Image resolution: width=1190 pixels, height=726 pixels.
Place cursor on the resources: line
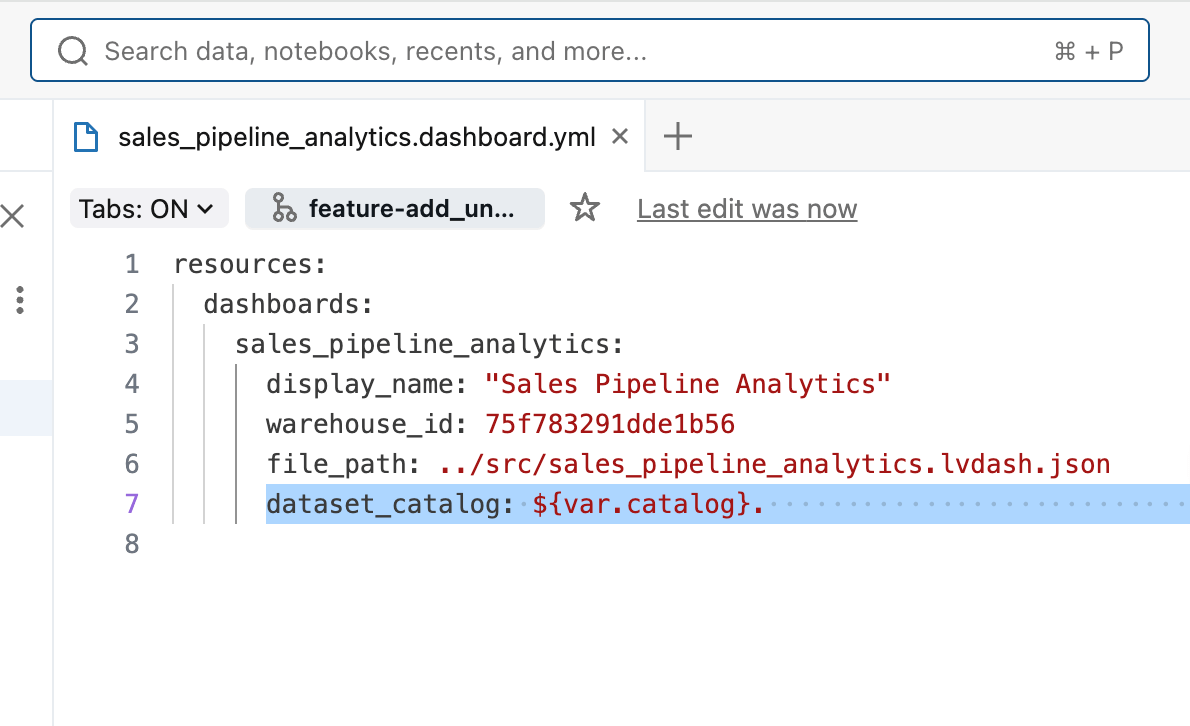[x=250, y=265]
